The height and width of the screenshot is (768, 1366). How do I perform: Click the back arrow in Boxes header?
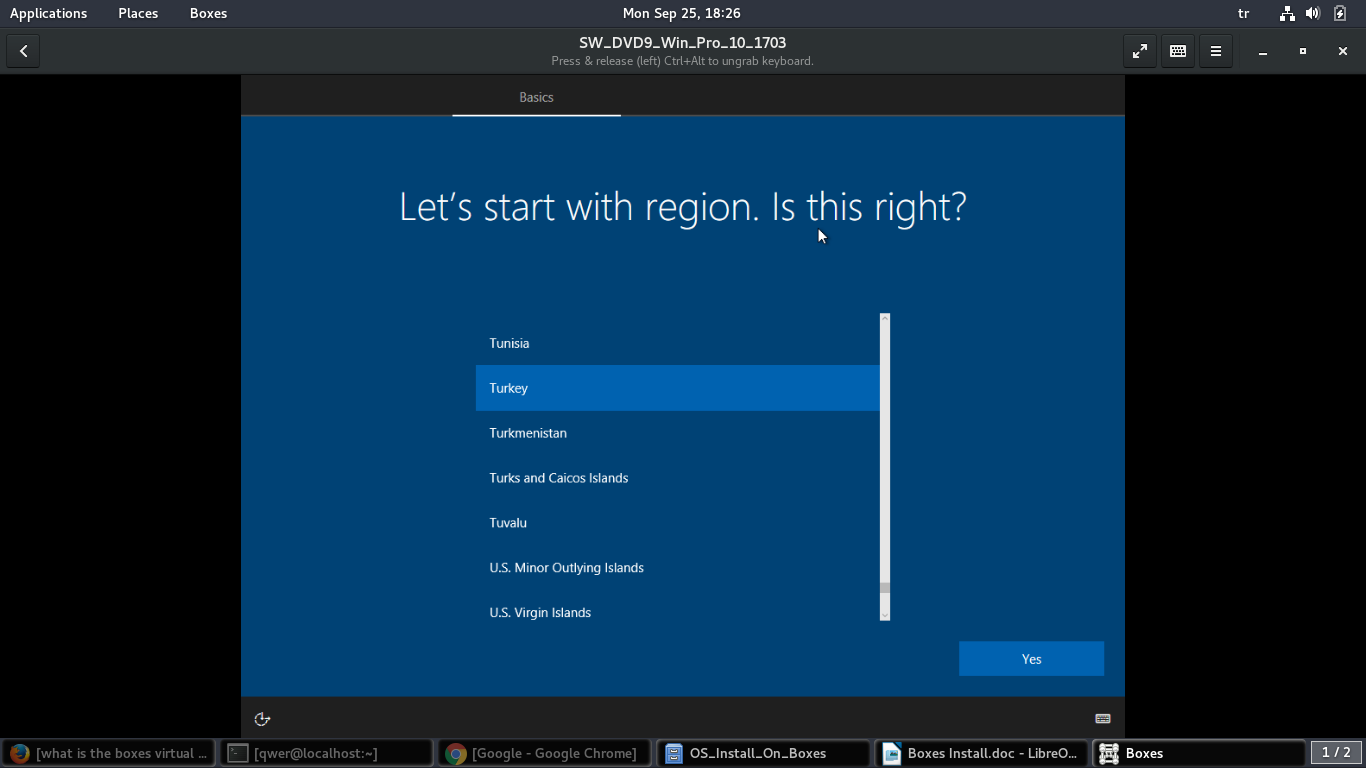pyautogui.click(x=23, y=51)
